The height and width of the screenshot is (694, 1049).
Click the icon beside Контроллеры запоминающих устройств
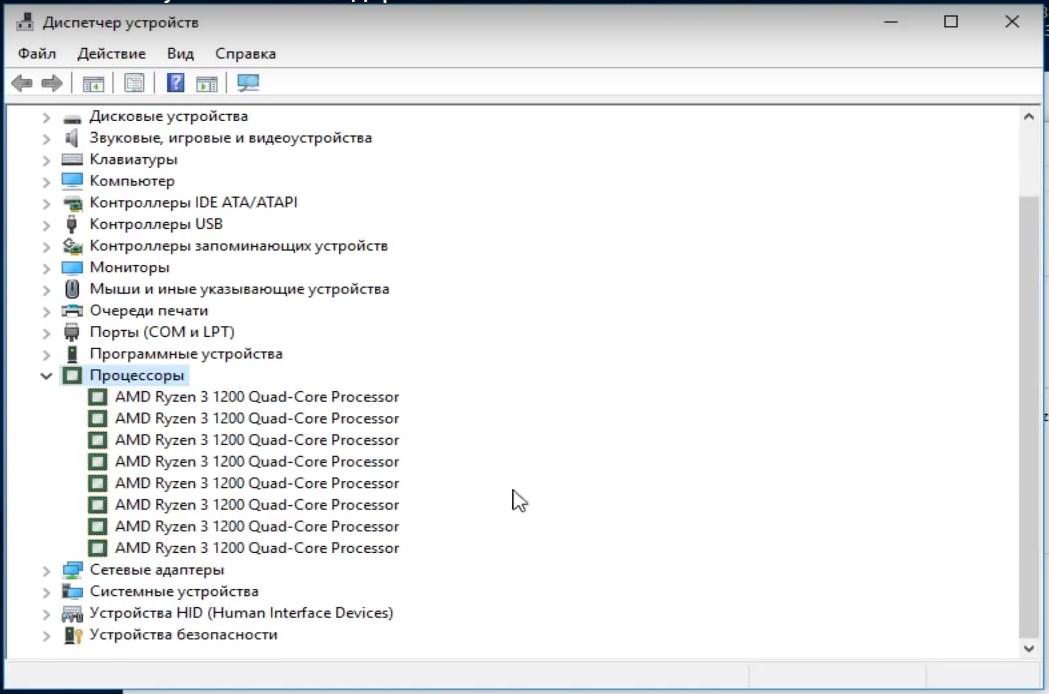click(72, 246)
